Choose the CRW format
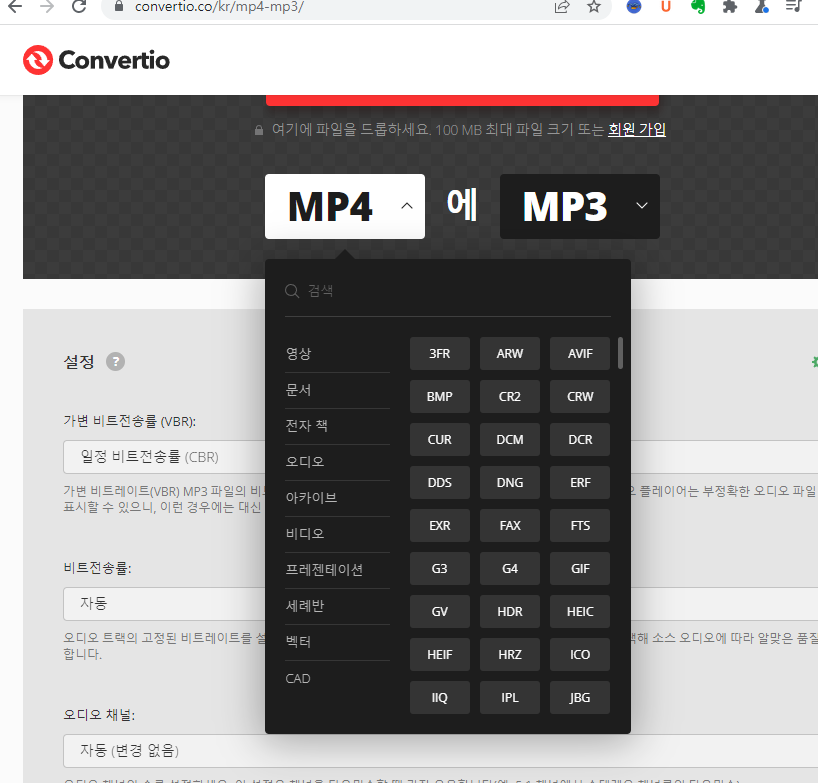 [x=580, y=396]
